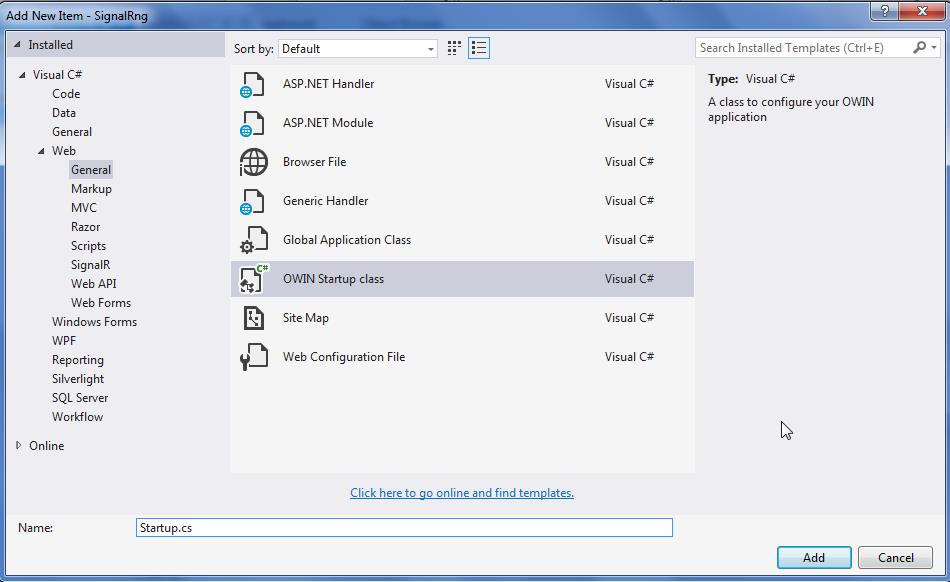Click the OWIN Startup class icon
Viewport: 950px width, 582px height.
pos(254,279)
